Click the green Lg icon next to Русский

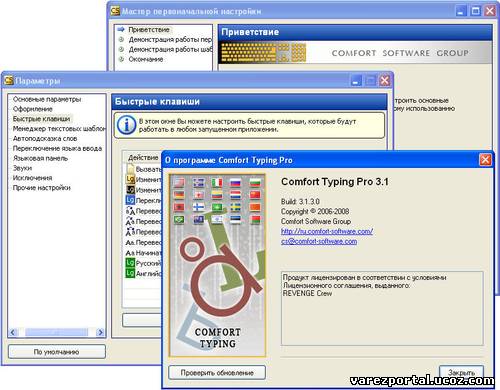pyautogui.click(x=130, y=263)
